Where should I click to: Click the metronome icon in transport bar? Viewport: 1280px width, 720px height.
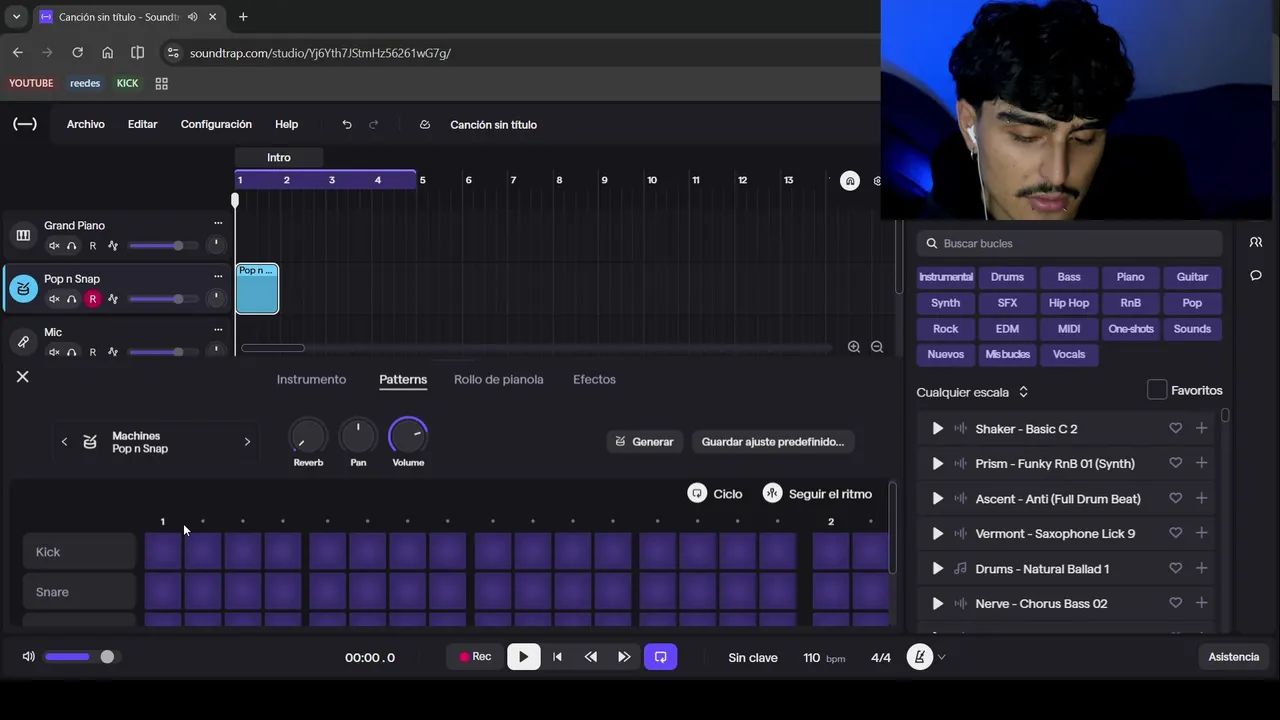[919, 657]
